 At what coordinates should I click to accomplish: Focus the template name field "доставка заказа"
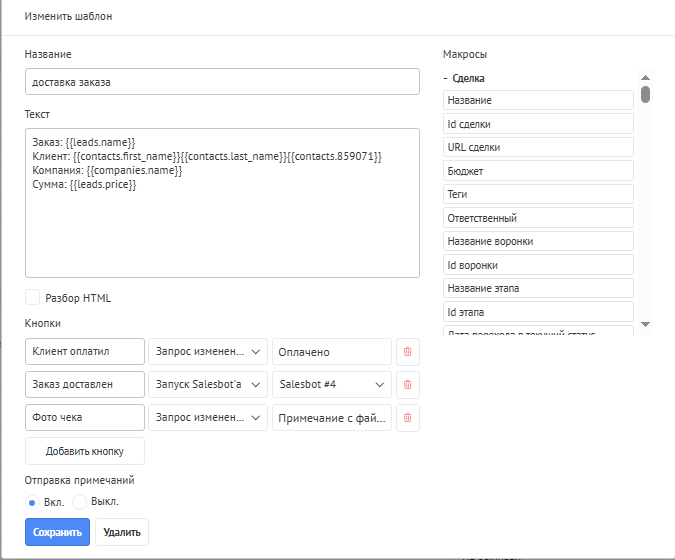tap(222, 81)
